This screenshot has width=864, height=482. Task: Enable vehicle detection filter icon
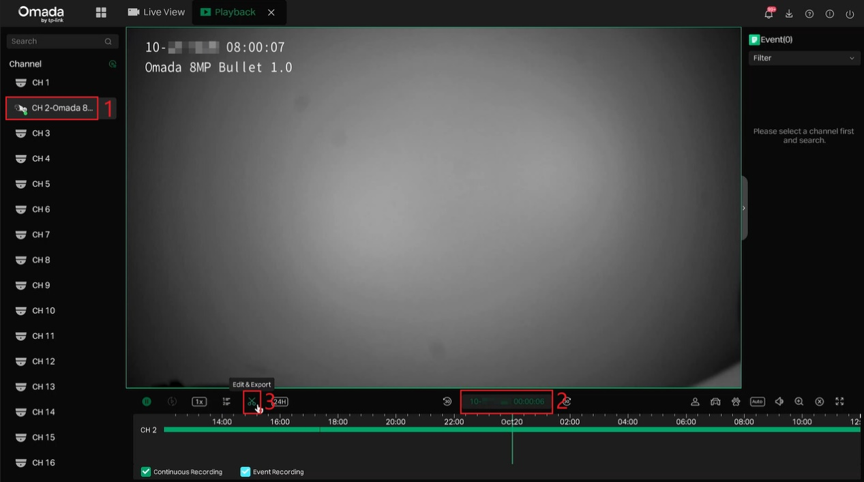715,402
